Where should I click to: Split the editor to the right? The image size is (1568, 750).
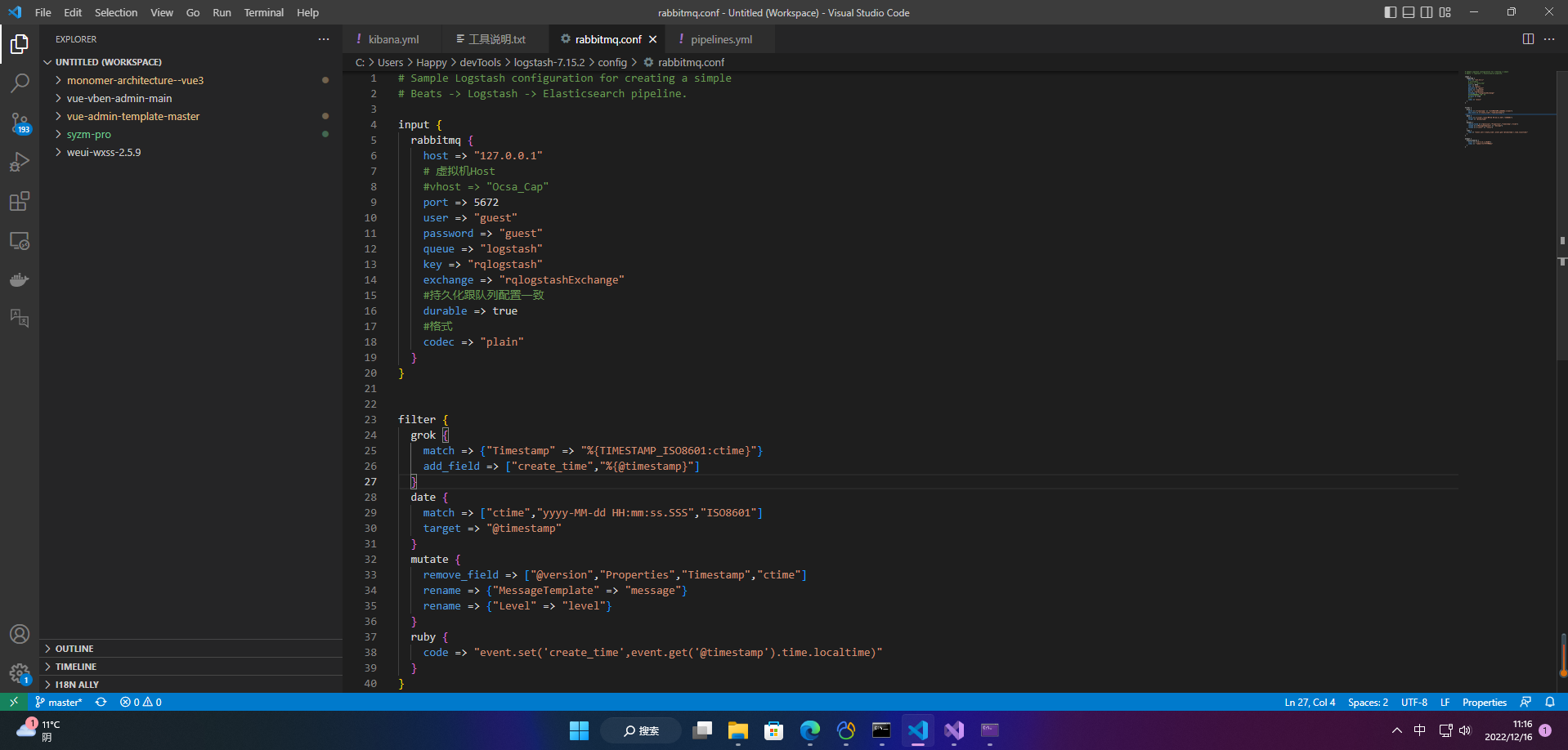coord(1528,39)
